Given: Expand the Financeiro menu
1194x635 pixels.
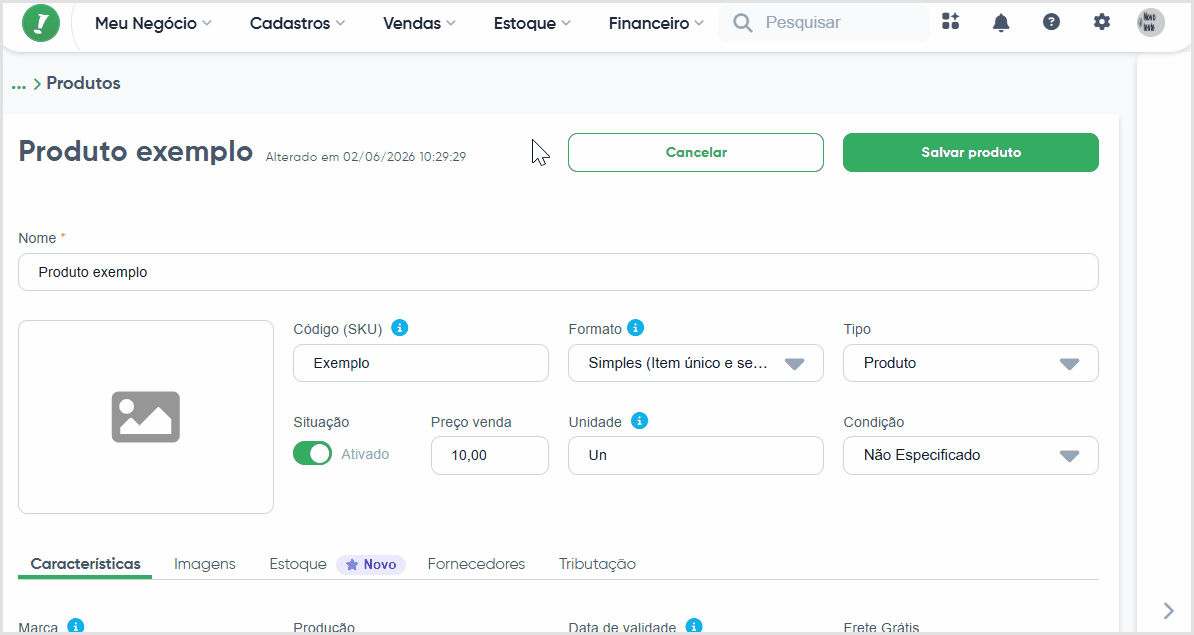Looking at the screenshot, I should point(656,23).
